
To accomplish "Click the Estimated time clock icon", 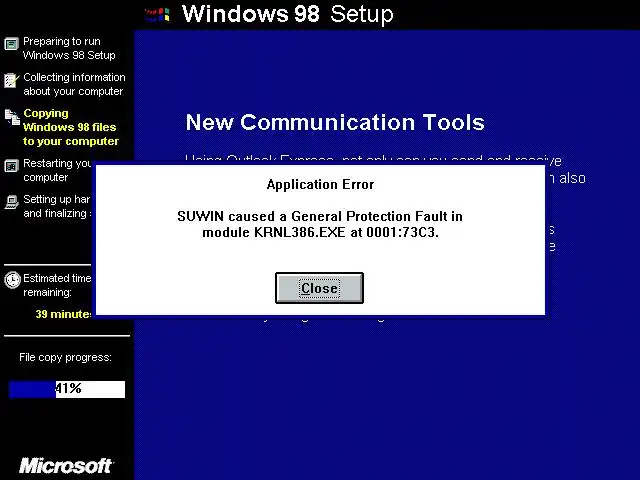I will 12,280.
